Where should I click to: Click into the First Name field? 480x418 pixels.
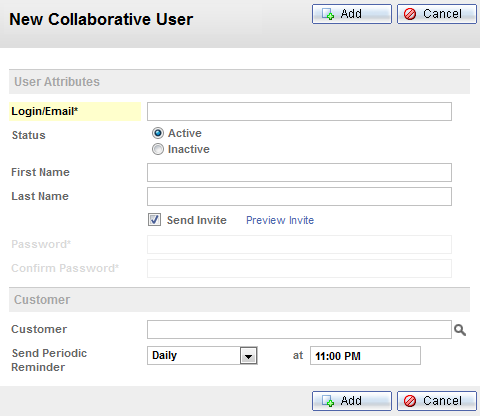[x=299, y=172]
